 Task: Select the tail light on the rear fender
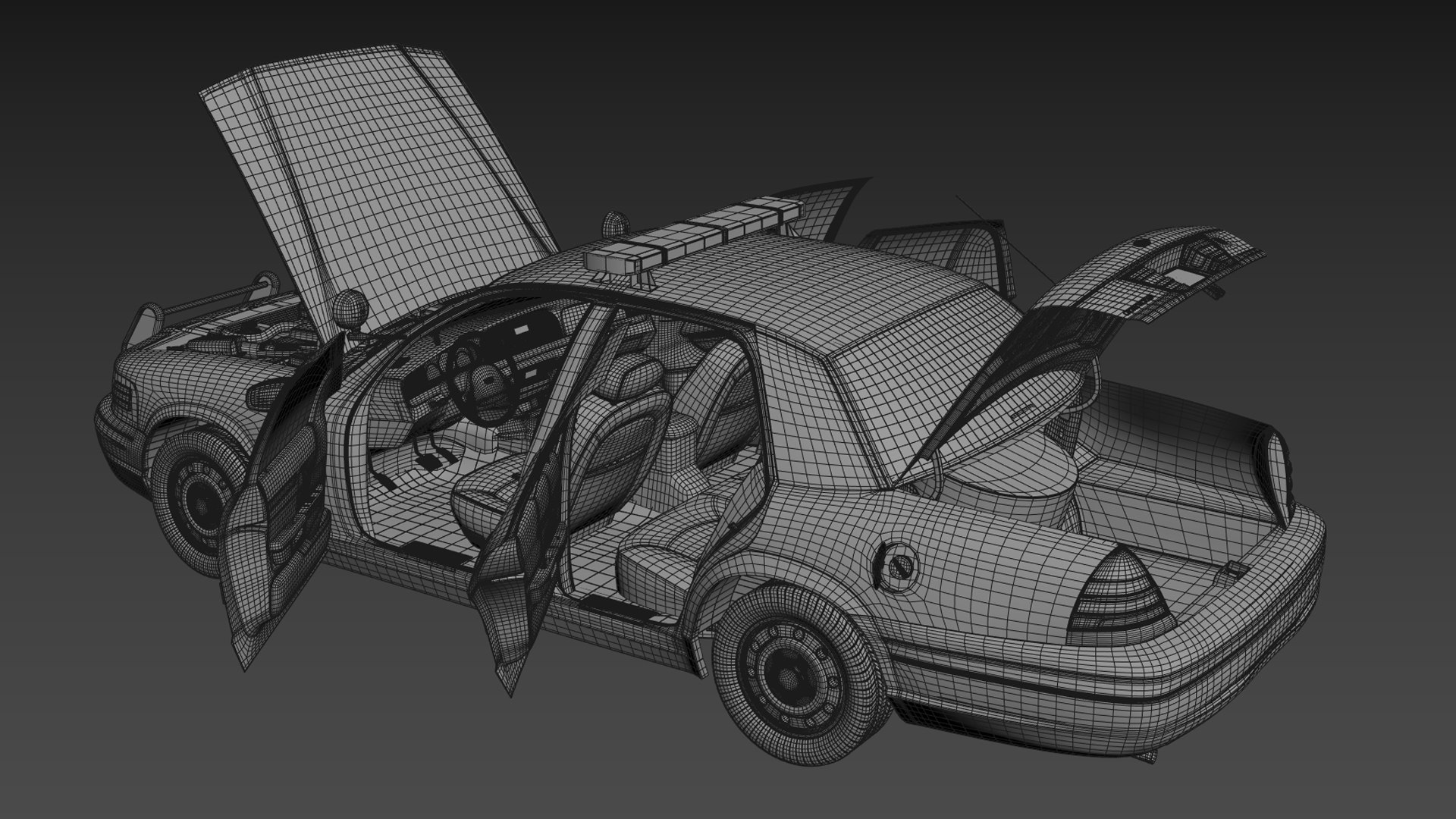click(x=1121, y=594)
